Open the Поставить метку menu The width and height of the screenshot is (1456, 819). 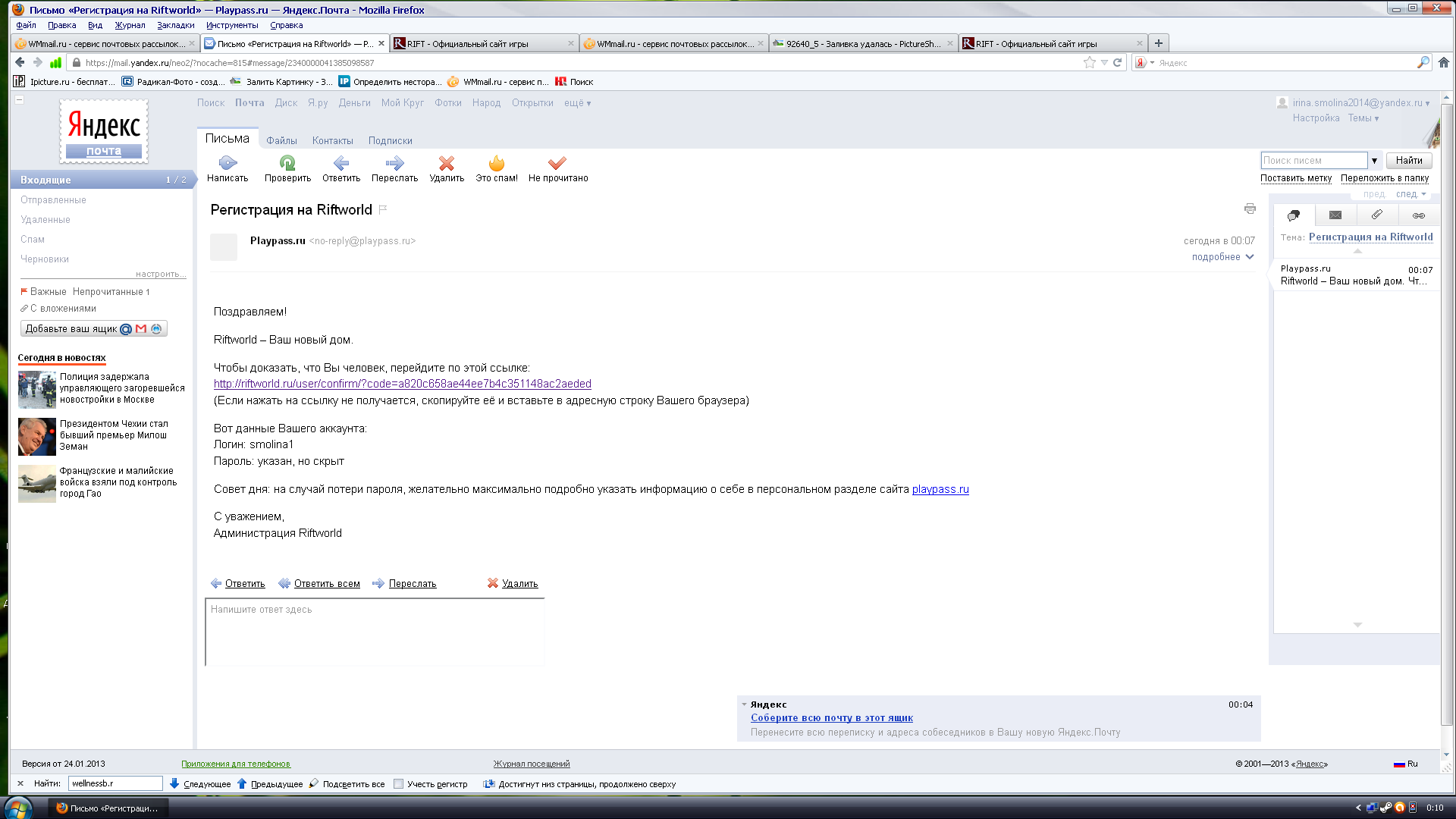pos(1295,178)
